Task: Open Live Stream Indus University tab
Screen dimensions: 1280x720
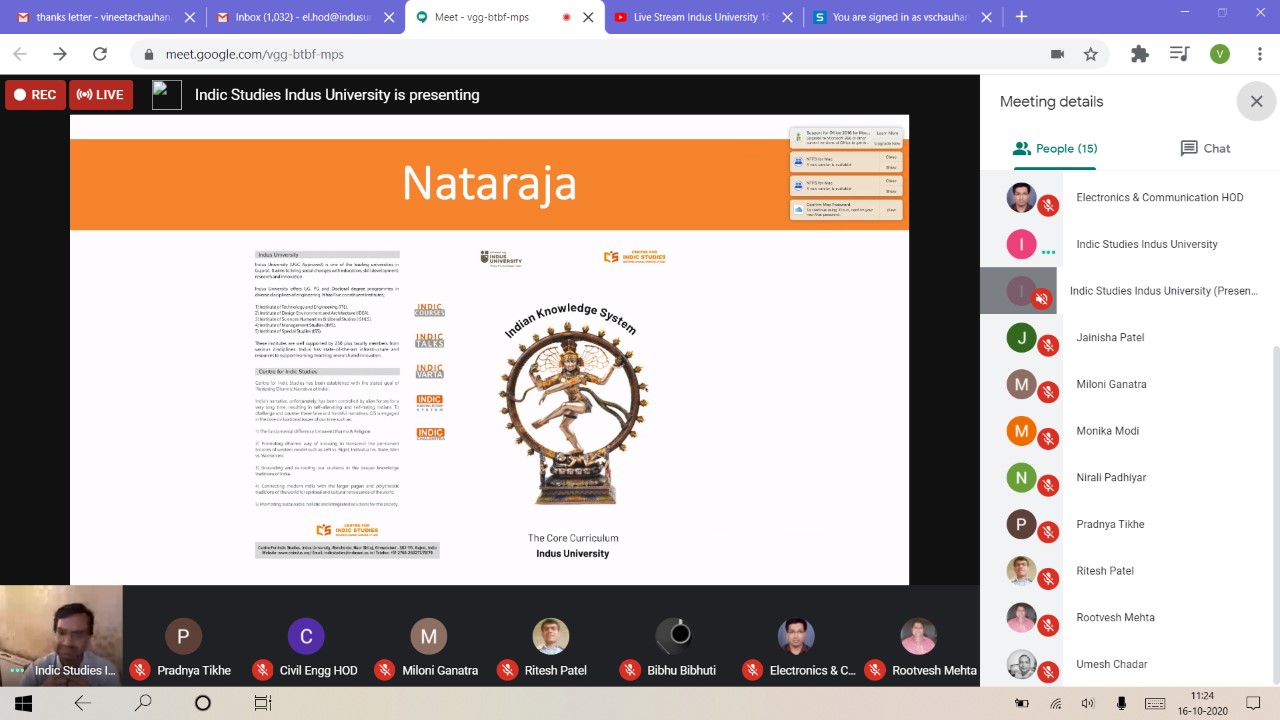Action: [x=700, y=17]
